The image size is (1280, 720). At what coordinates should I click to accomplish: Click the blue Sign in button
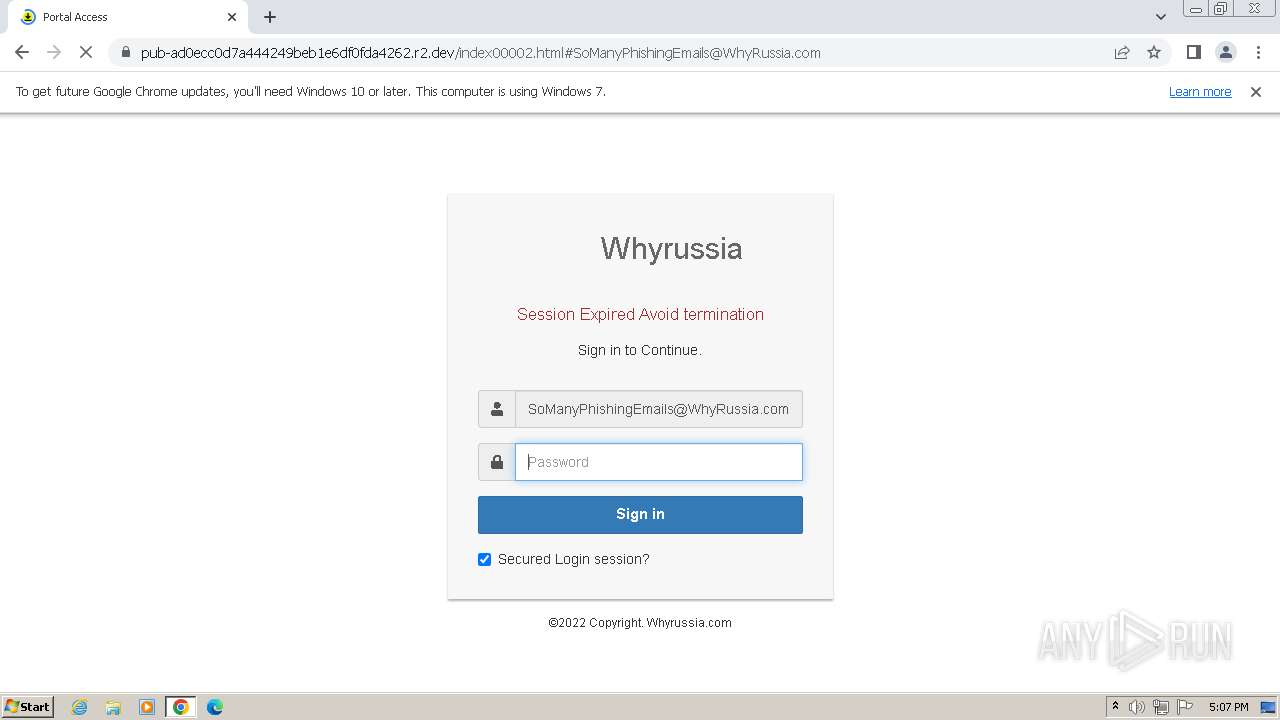coord(640,514)
